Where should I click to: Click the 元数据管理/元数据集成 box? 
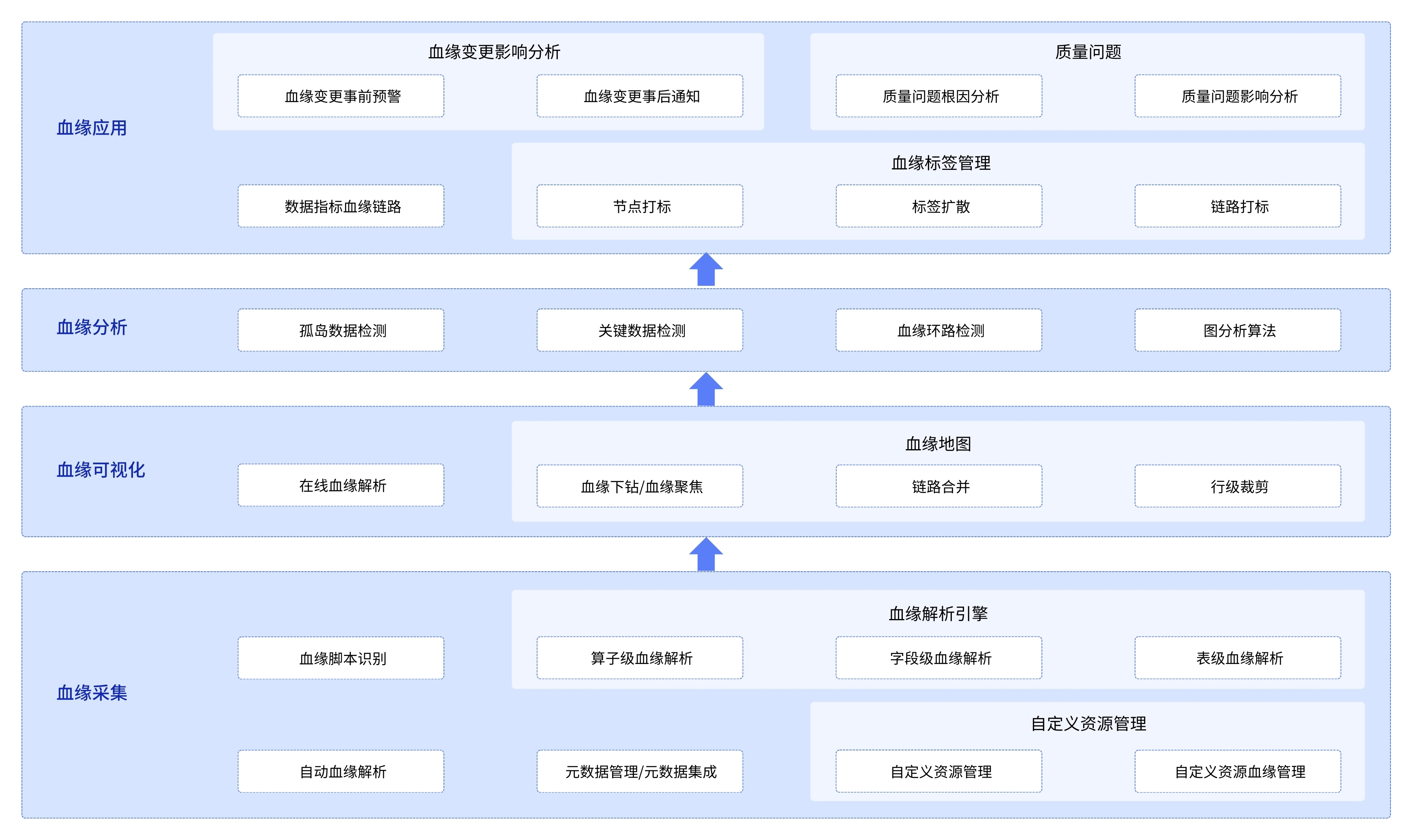(x=639, y=771)
